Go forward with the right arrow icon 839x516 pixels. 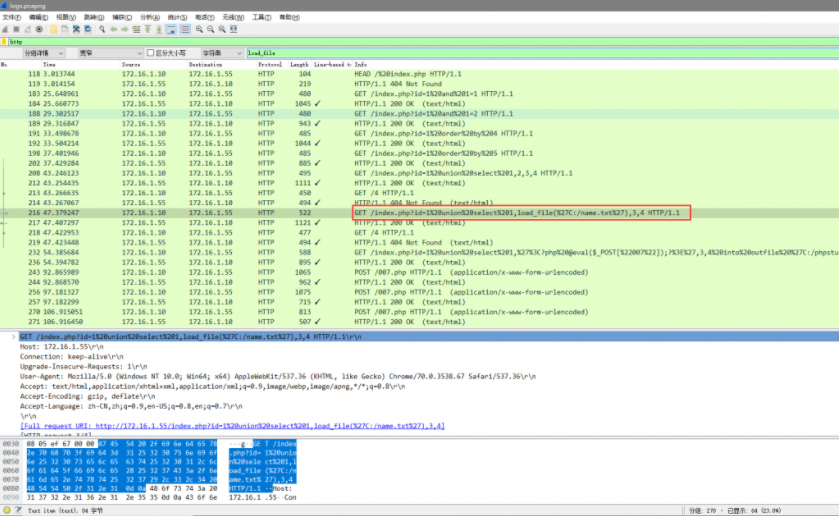pos(125,29)
